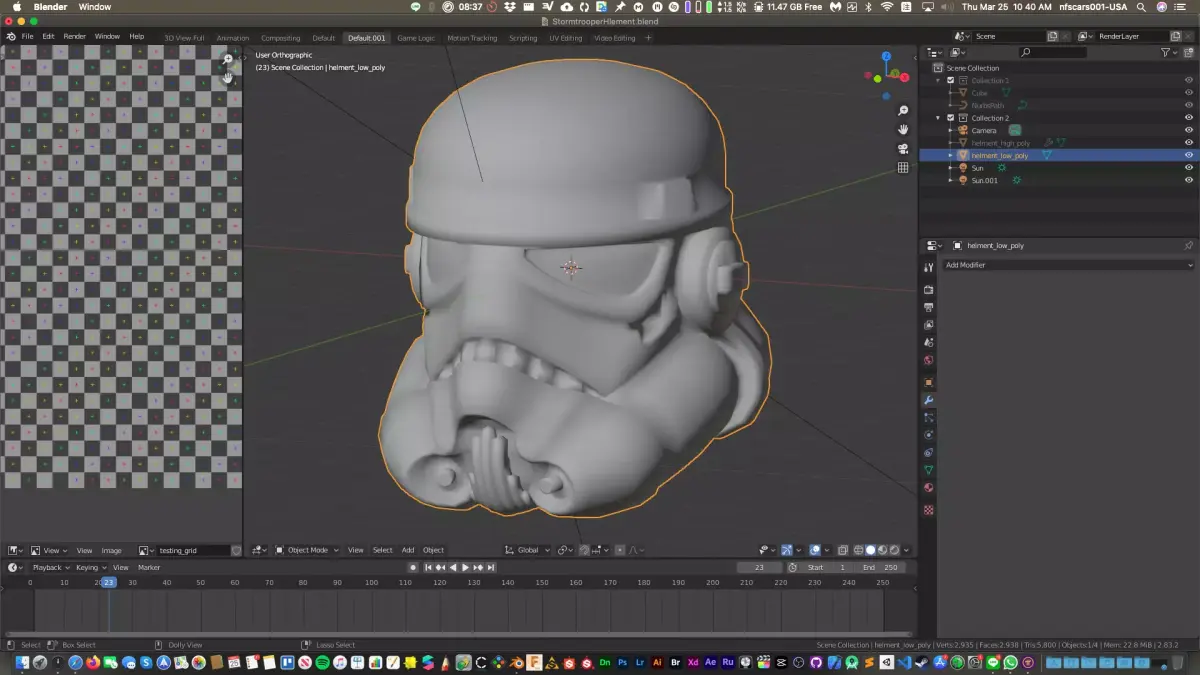Expand the helment_low_poly tree item
Image resolution: width=1200 pixels, height=675 pixels.
[x=951, y=156]
